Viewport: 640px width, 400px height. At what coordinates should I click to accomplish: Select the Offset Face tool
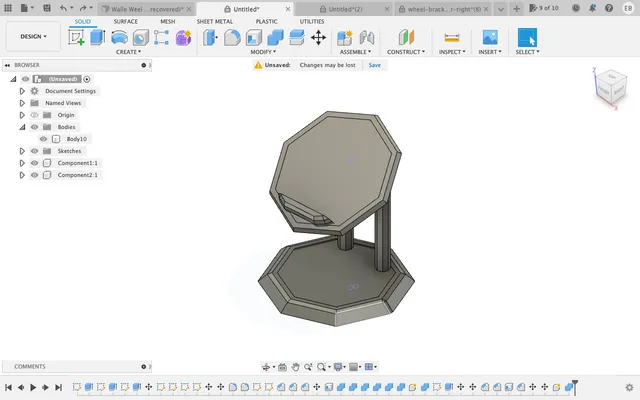[x=297, y=38]
